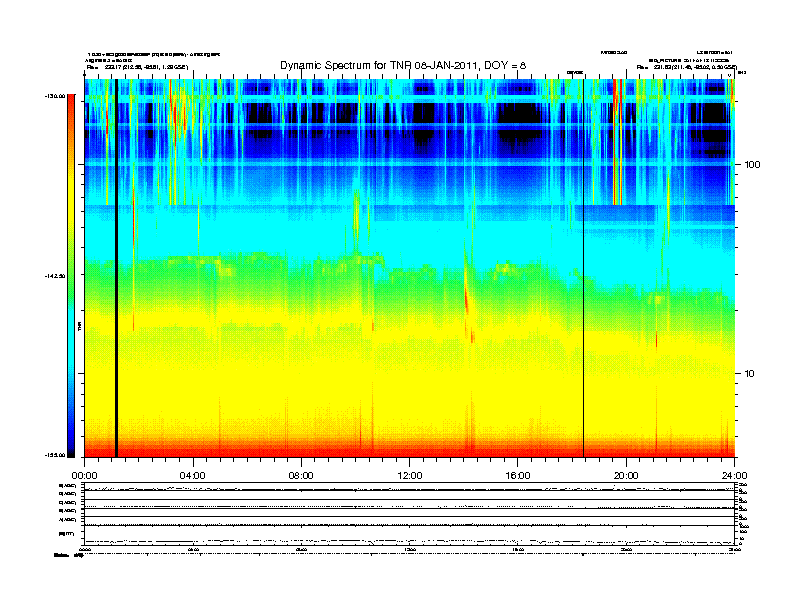The height and width of the screenshot is (612, 792).
Task: Click the 16:00 time axis label
Action: tap(518, 476)
